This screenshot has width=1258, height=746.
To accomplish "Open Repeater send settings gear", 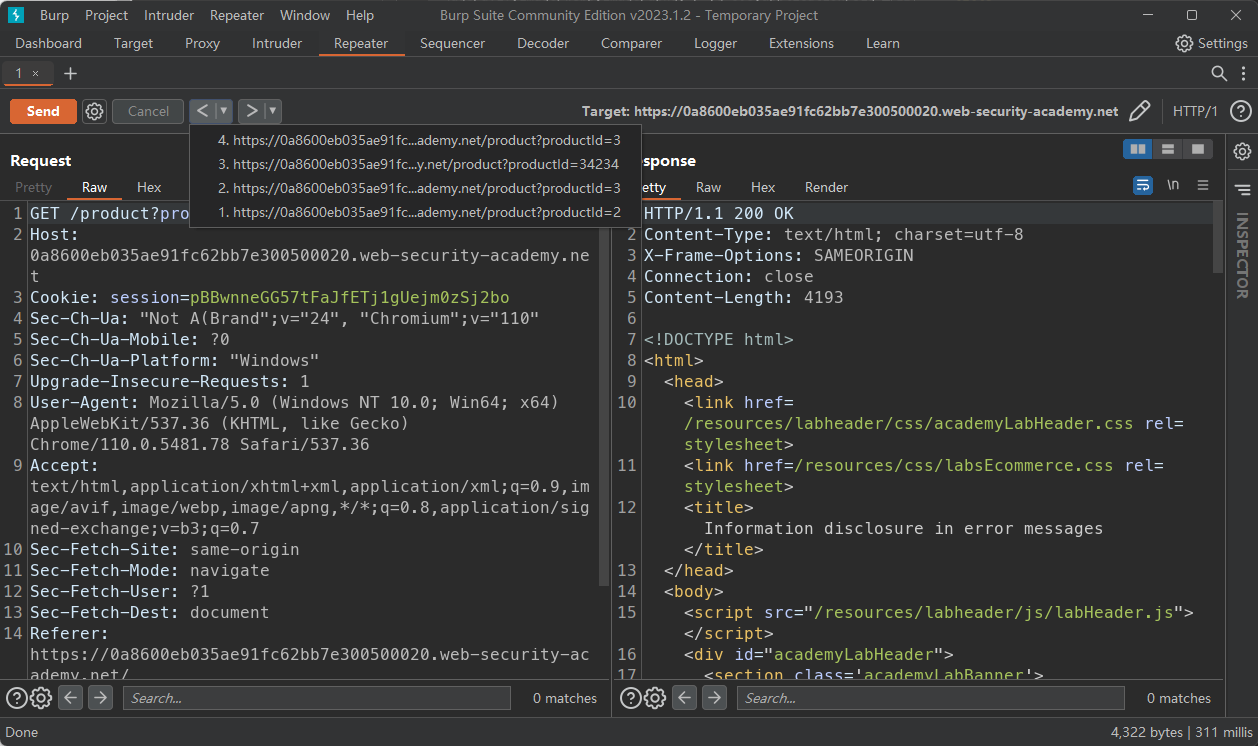I will [94, 112].
